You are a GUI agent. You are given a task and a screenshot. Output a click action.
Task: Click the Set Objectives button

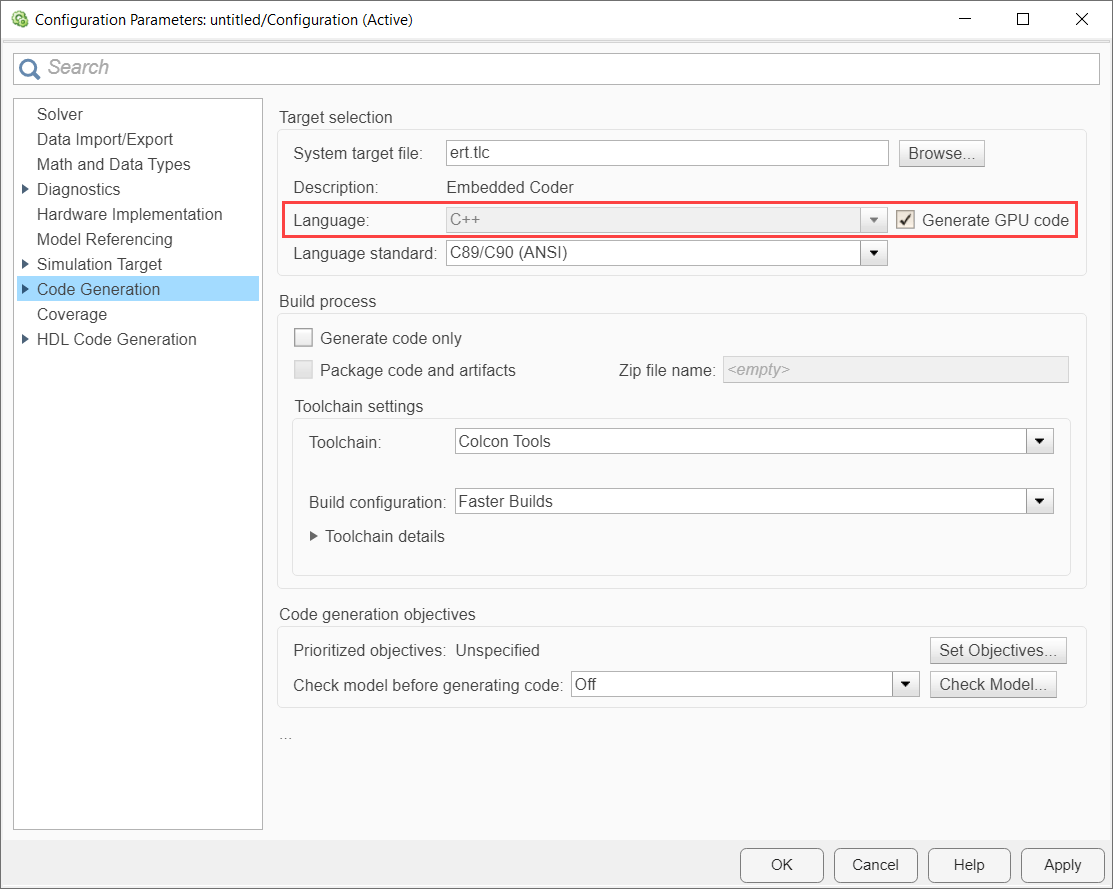pyautogui.click(x=997, y=650)
